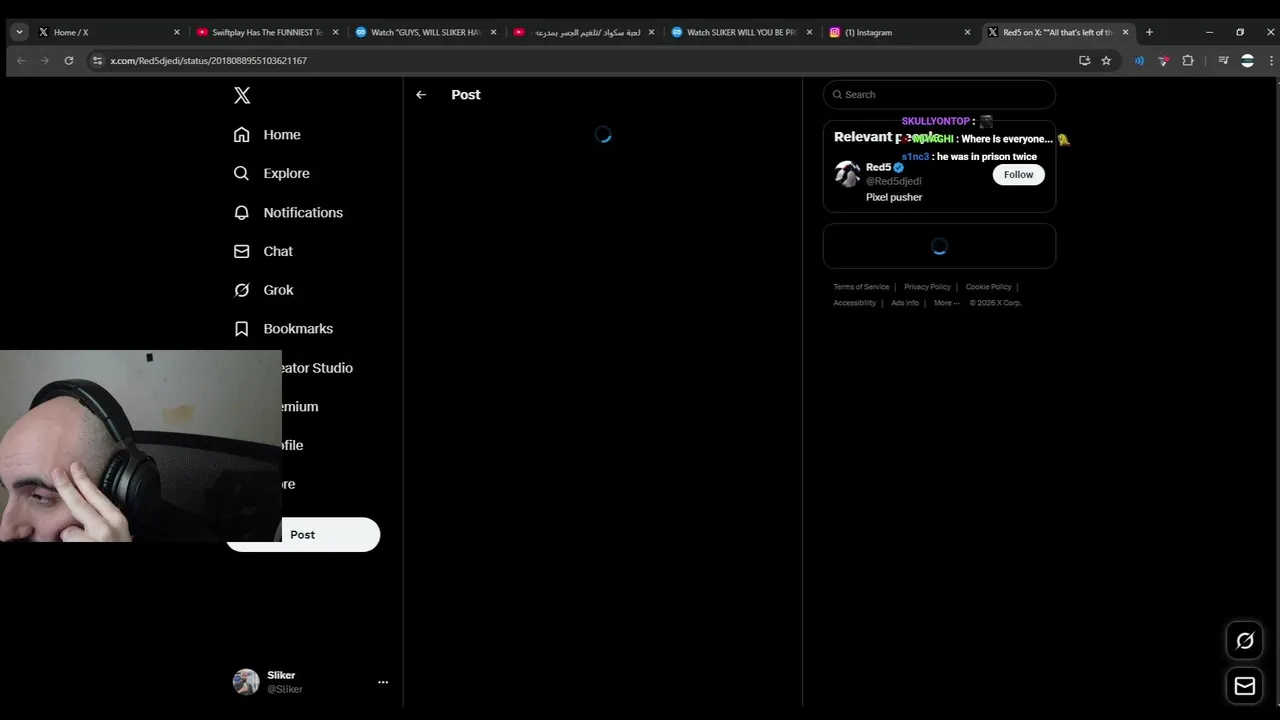Open Terms of Service link
Viewport: 1280px width, 720px height.
coord(861,287)
